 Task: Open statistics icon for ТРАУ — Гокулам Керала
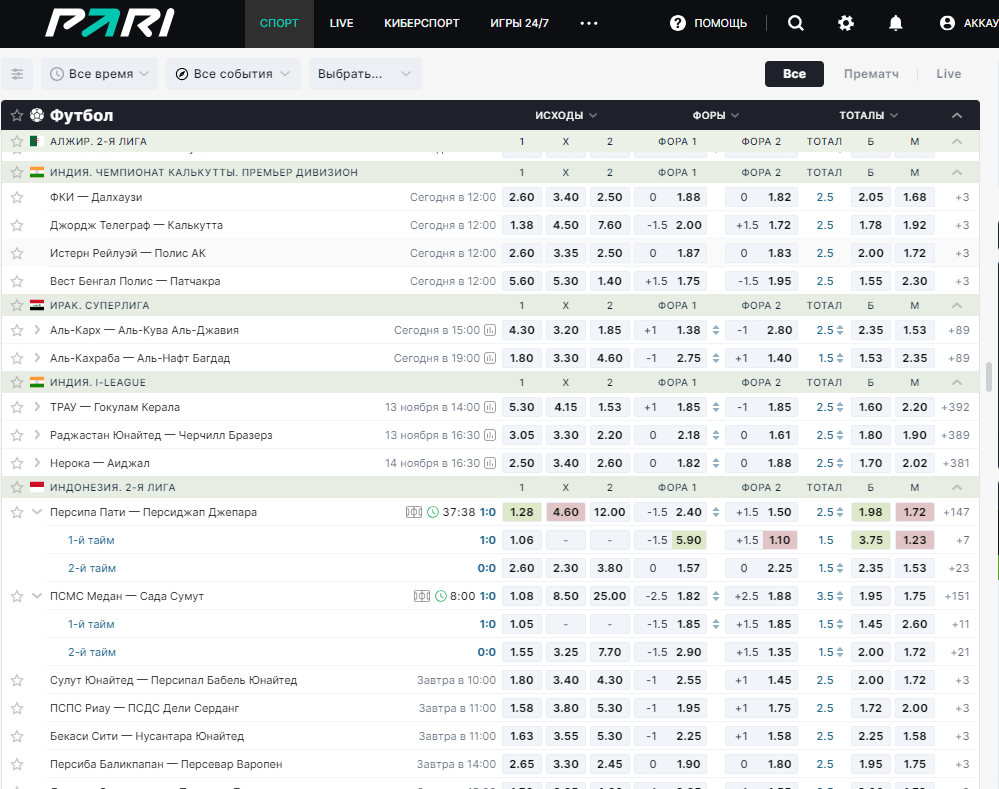[x=490, y=407]
